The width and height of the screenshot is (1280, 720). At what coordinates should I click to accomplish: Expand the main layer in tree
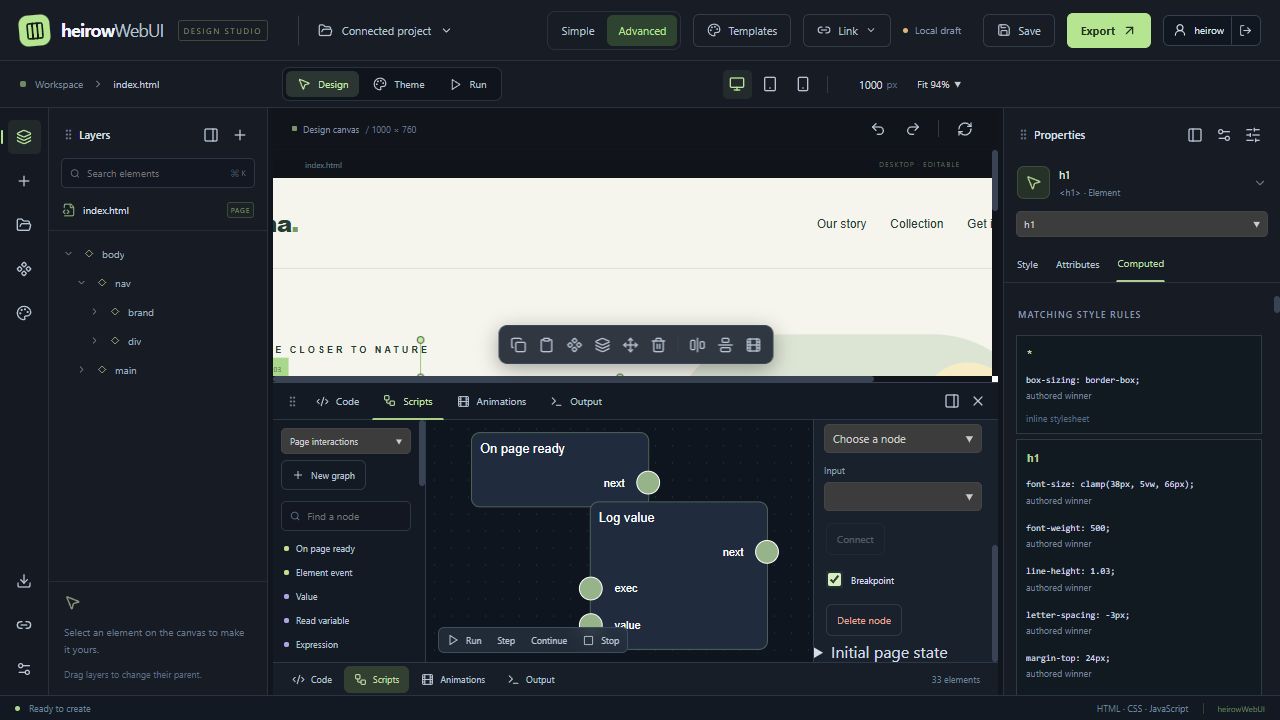point(82,370)
